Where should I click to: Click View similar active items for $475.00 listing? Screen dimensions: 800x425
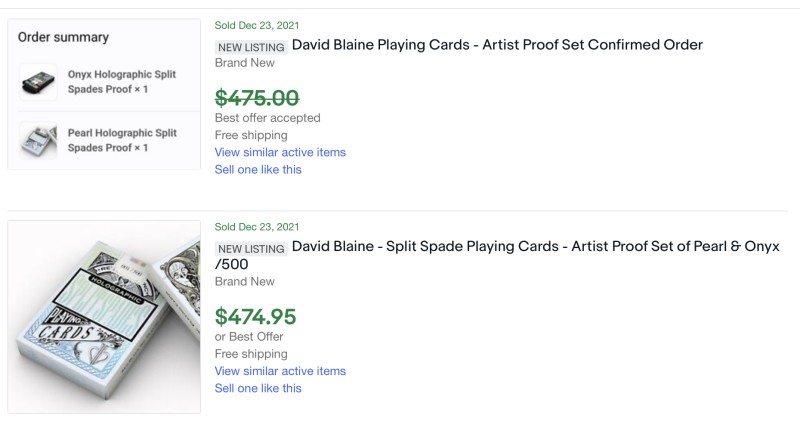[x=280, y=152]
